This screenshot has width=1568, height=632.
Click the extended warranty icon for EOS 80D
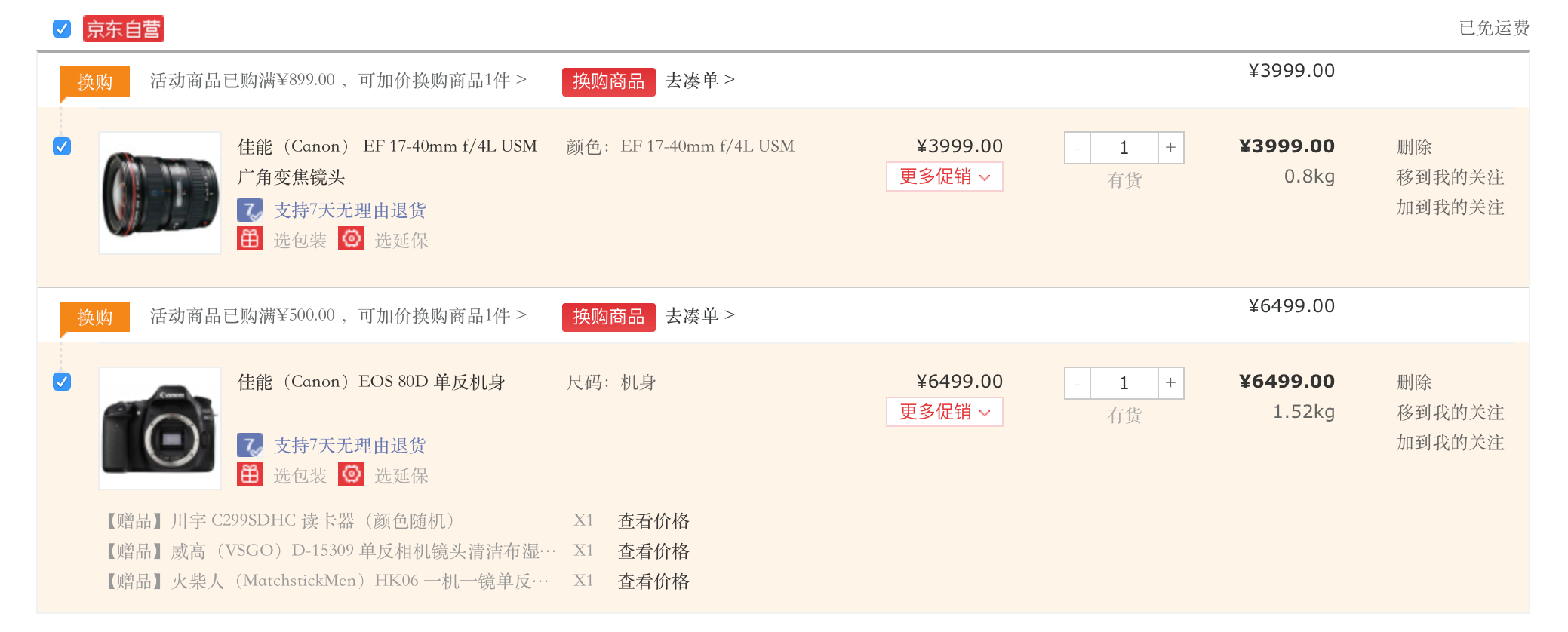click(351, 474)
